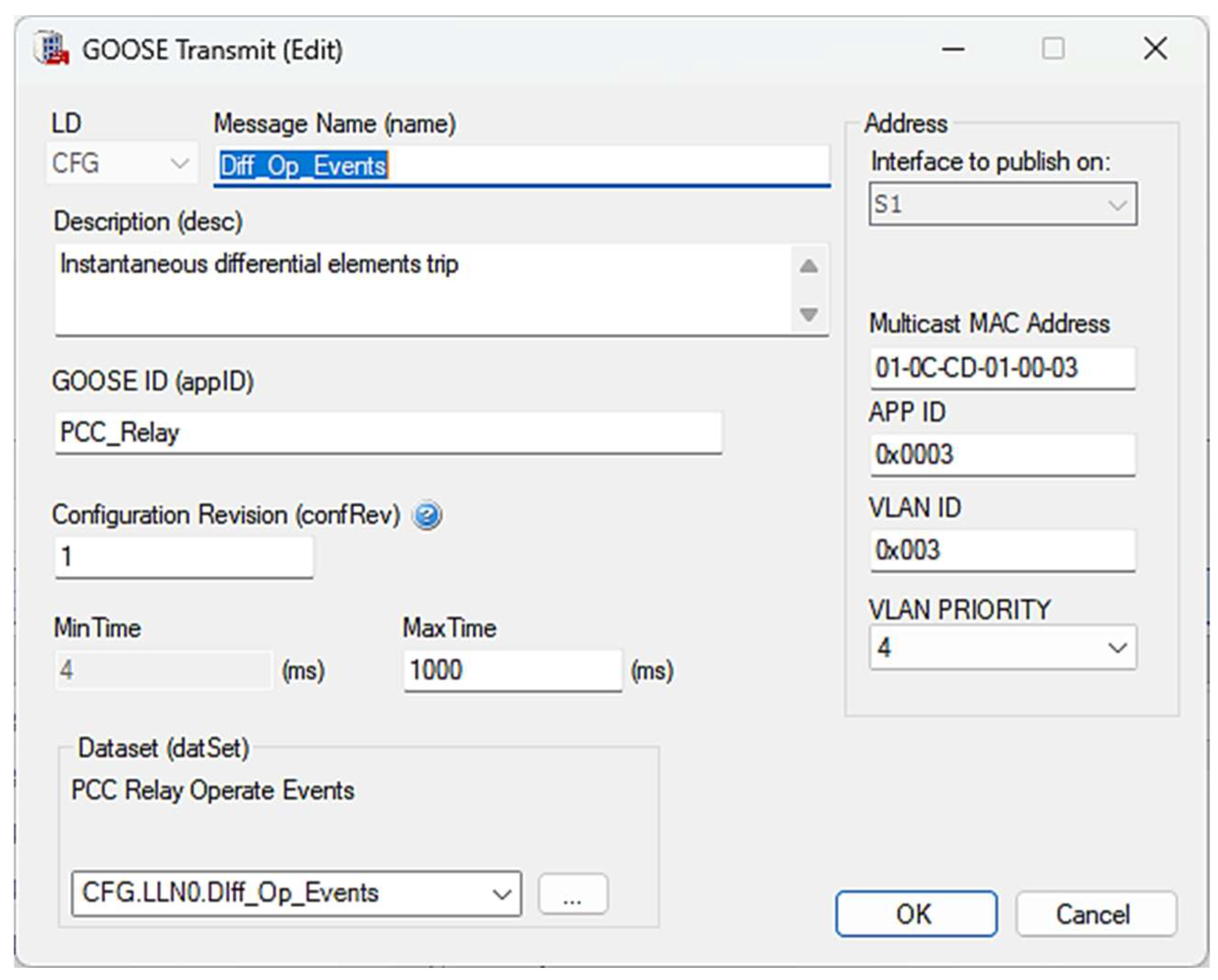
Task: Click the GOOSE Transmit app icon in title bar
Action: tap(52, 49)
